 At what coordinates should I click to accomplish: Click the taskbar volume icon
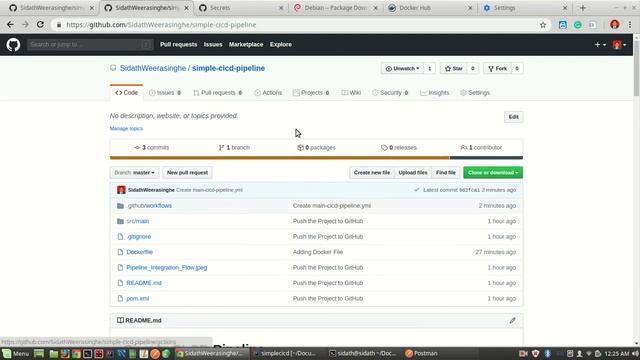click(x=635, y=353)
